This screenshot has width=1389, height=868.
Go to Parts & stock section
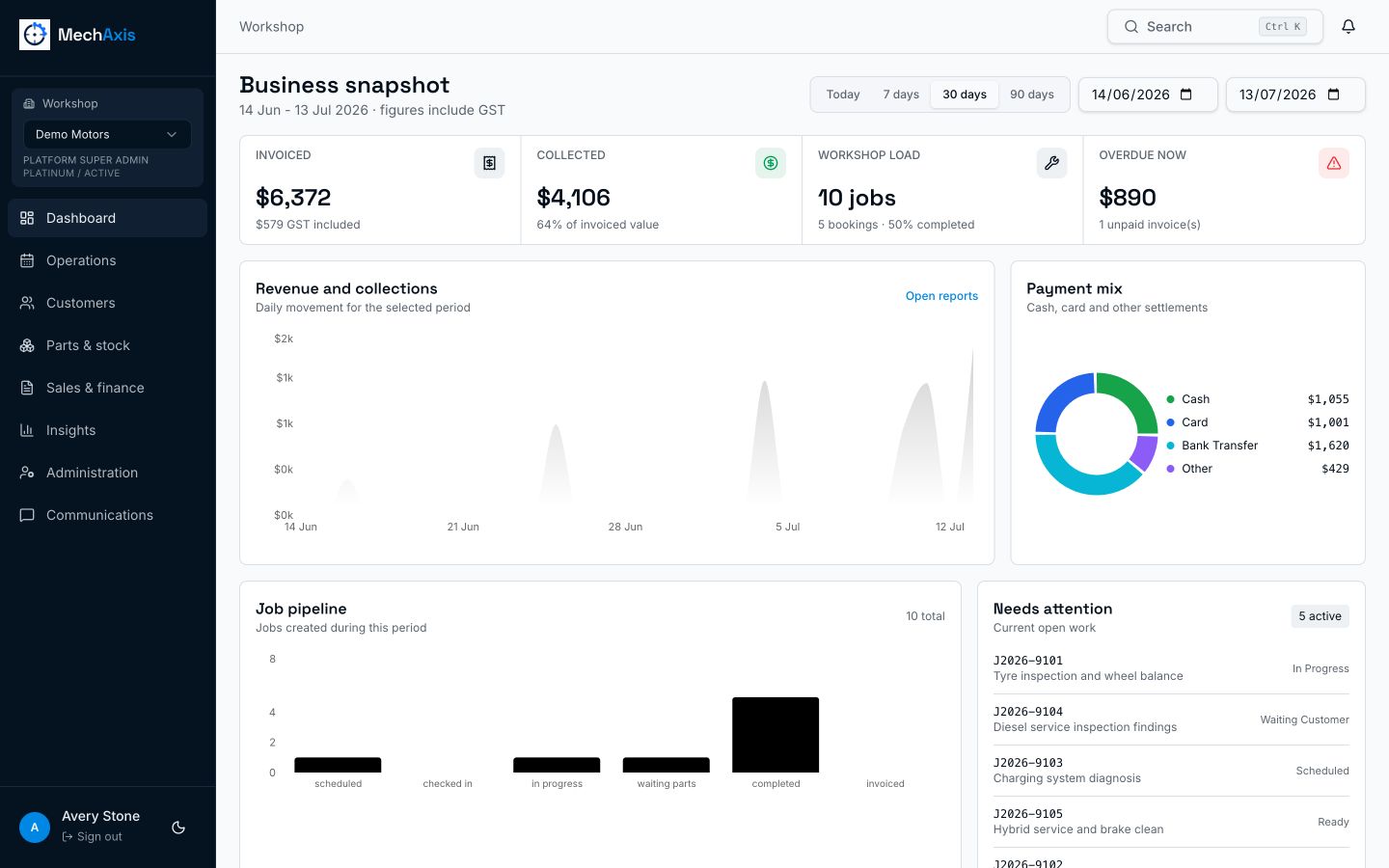point(107,345)
